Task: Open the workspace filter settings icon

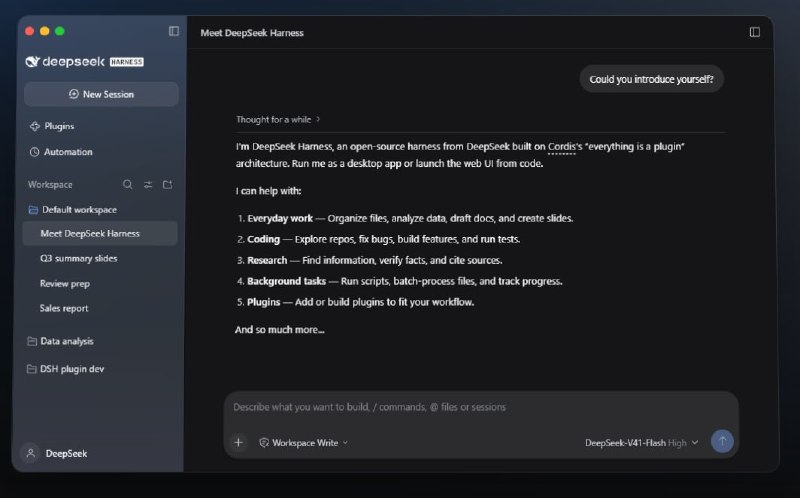Action: click(x=148, y=185)
